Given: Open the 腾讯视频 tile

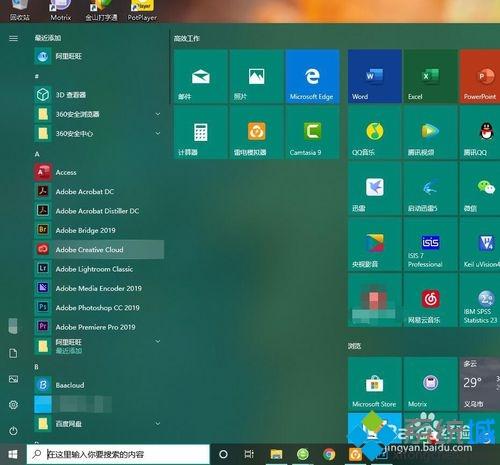Looking at the screenshot, I should (x=430, y=132).
